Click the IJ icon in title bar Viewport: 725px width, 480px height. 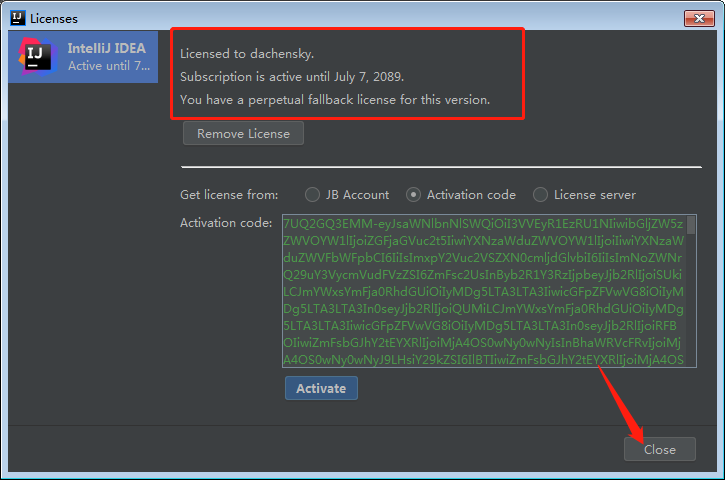pos(18,18)
